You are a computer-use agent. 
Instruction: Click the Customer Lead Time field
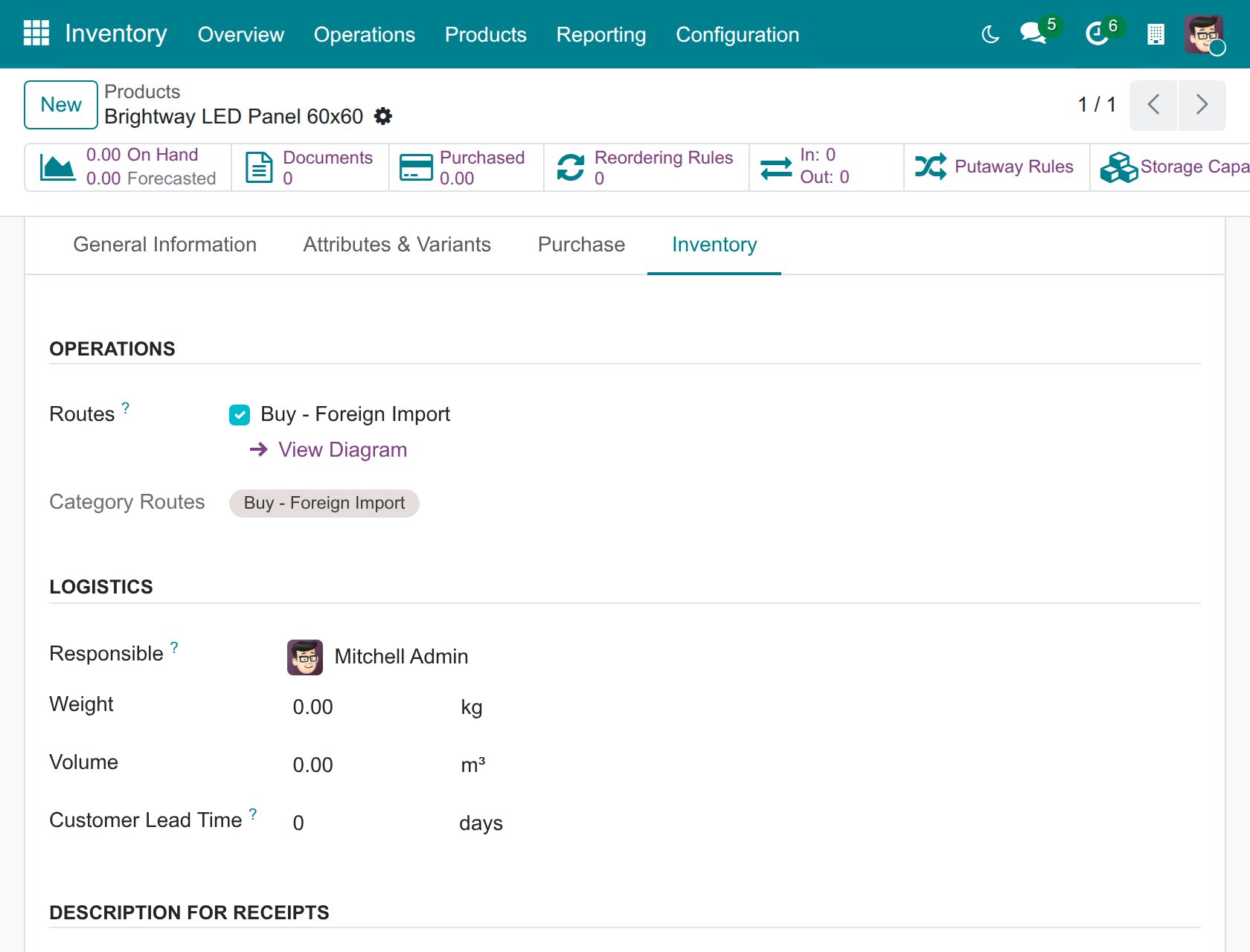coord(298,823)
